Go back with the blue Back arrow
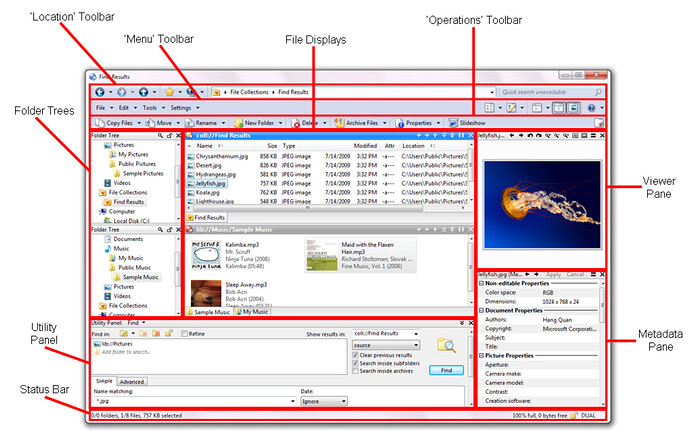This screenshot has width=690, height=431. click(100, 92)
